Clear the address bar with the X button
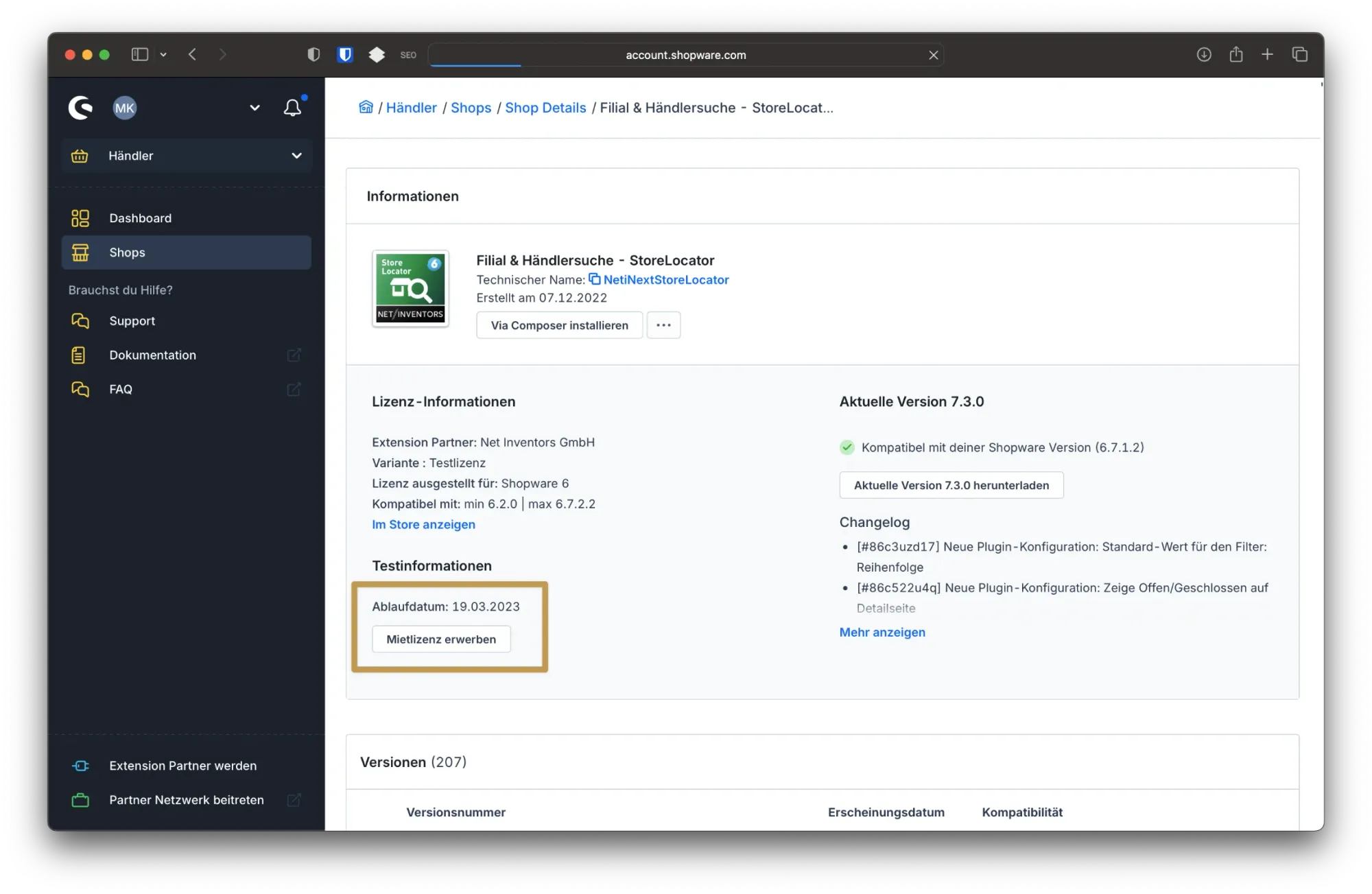The width and height of the screenshot is (1372, 894). pos(933,54)
